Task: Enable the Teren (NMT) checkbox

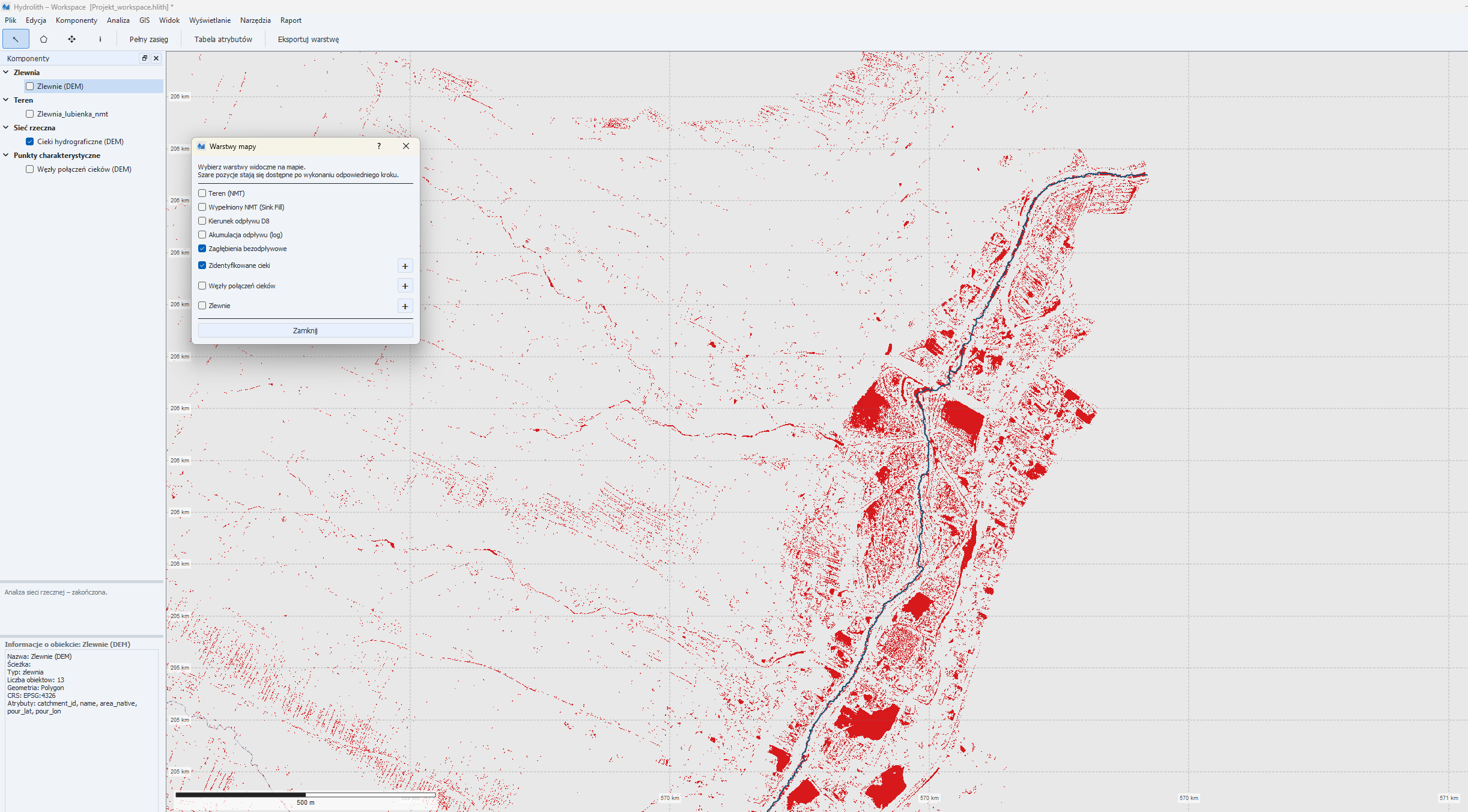Action: (x=202, y=193)
